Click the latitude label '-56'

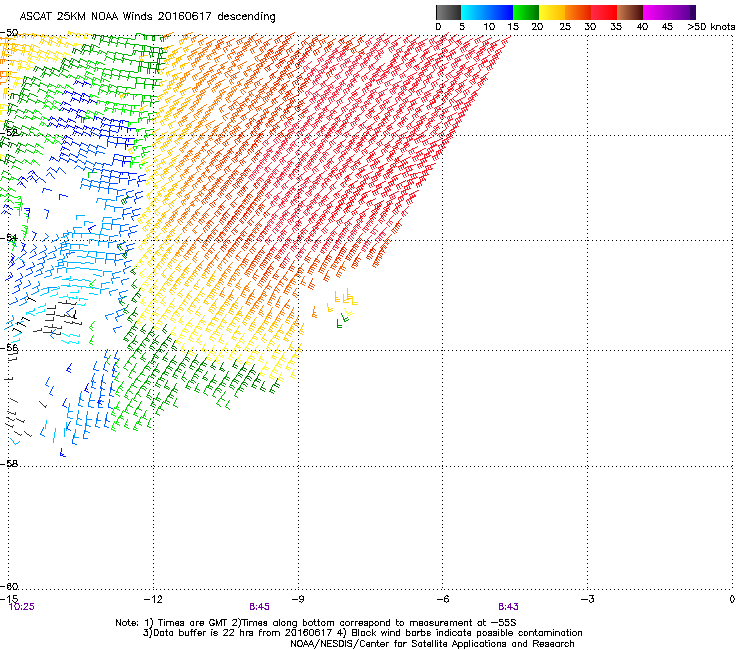[9, 347]
